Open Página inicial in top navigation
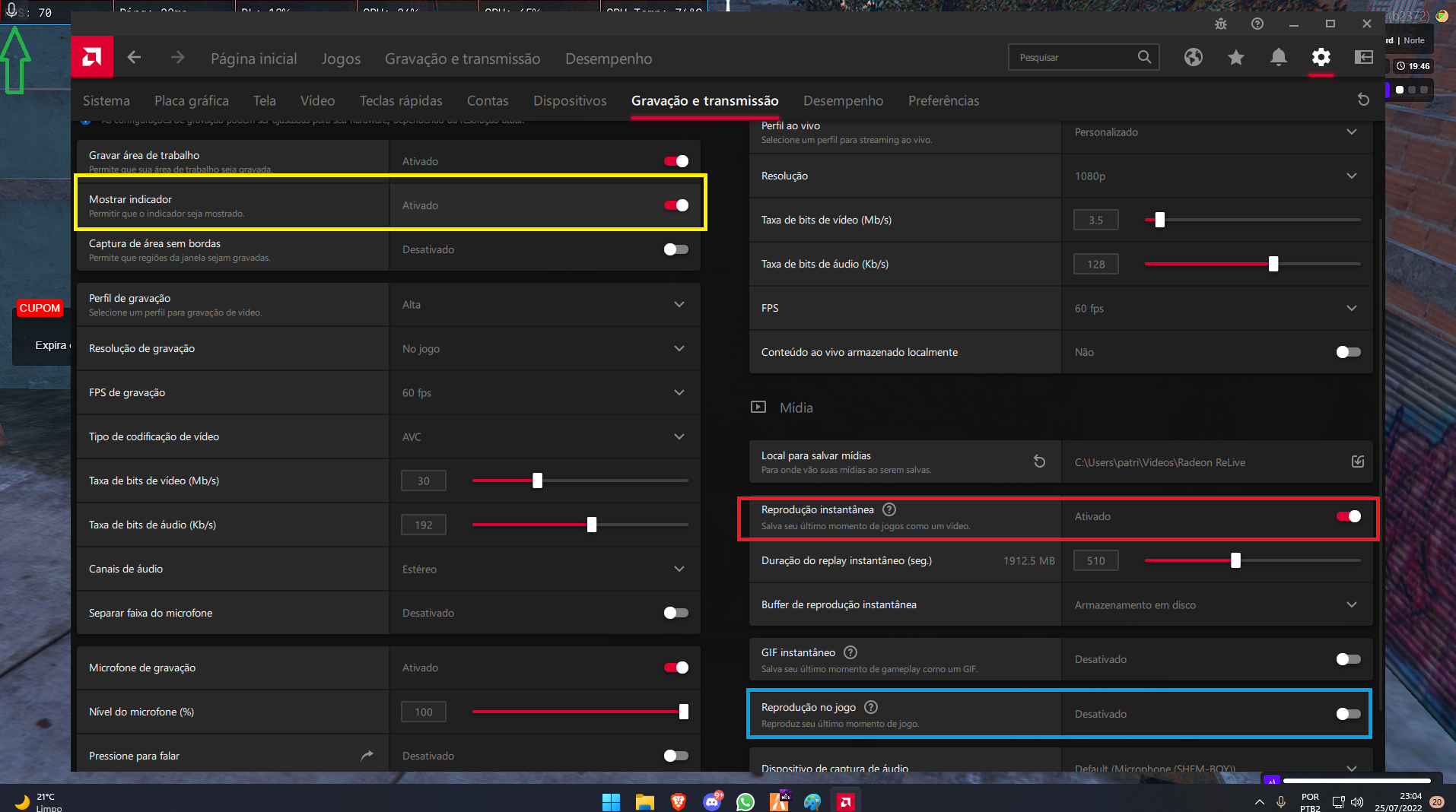Screen dimensions: 1456x812 tap(254, 59)
